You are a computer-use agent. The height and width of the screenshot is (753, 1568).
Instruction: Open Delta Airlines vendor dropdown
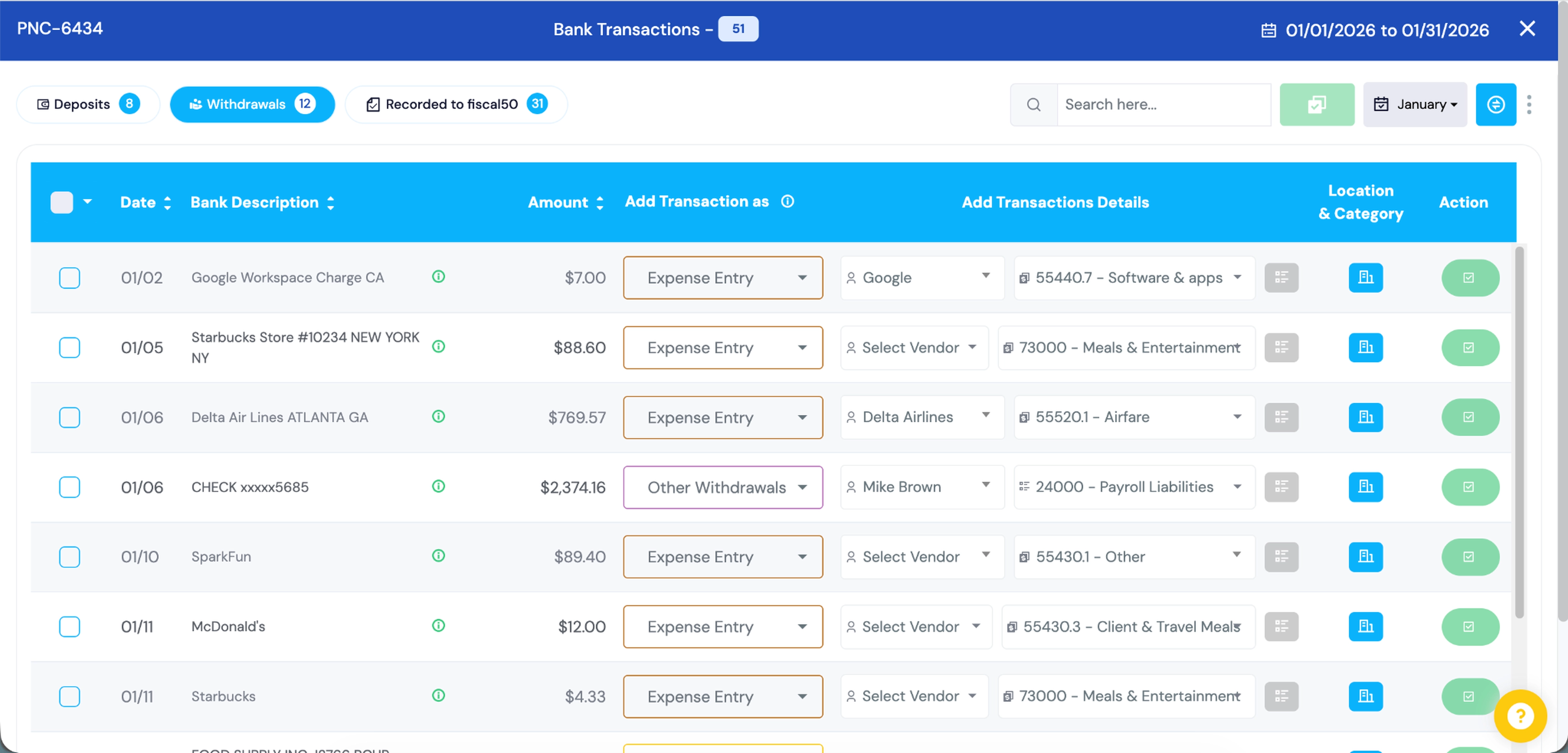pos(922,417)
